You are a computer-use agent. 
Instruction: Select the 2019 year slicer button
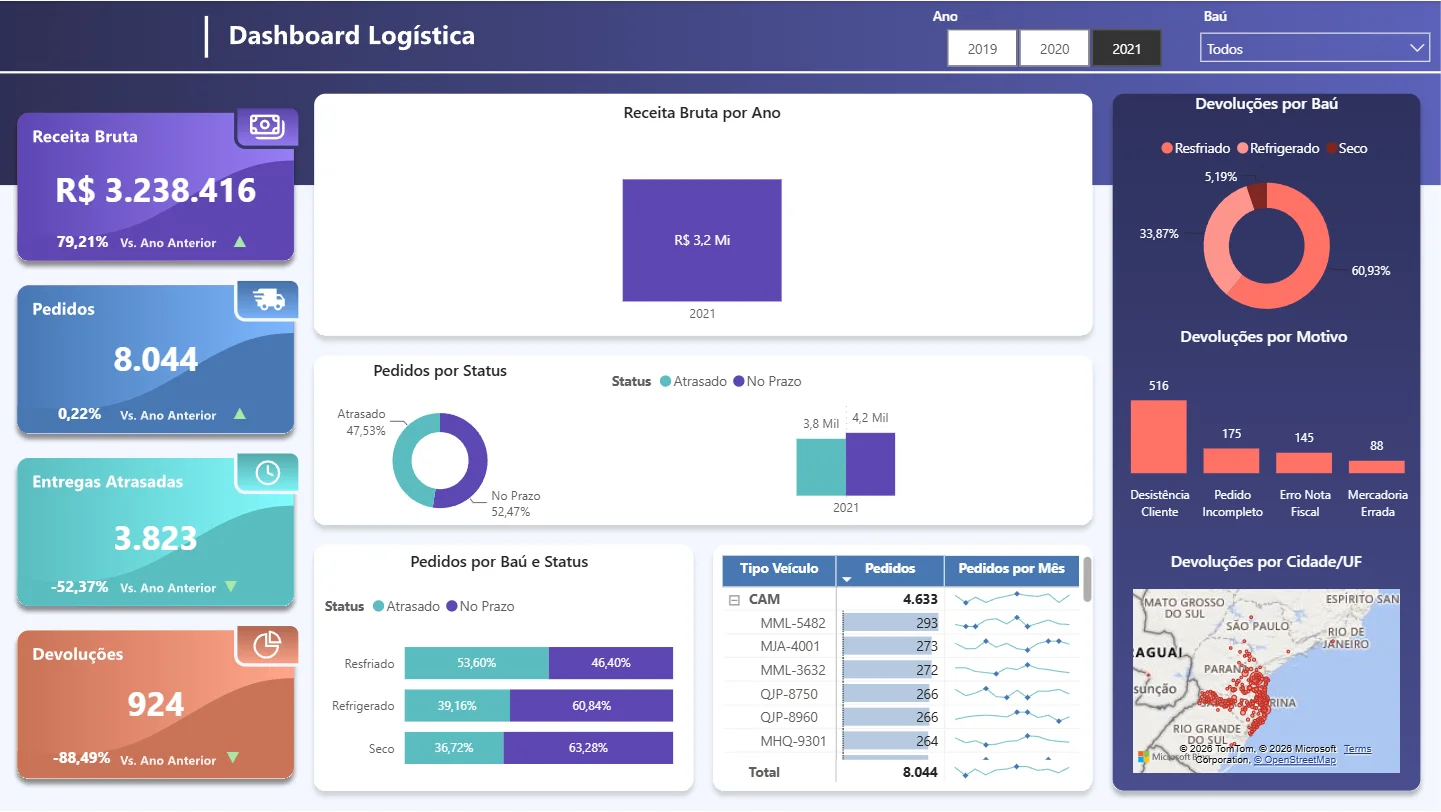982,48
